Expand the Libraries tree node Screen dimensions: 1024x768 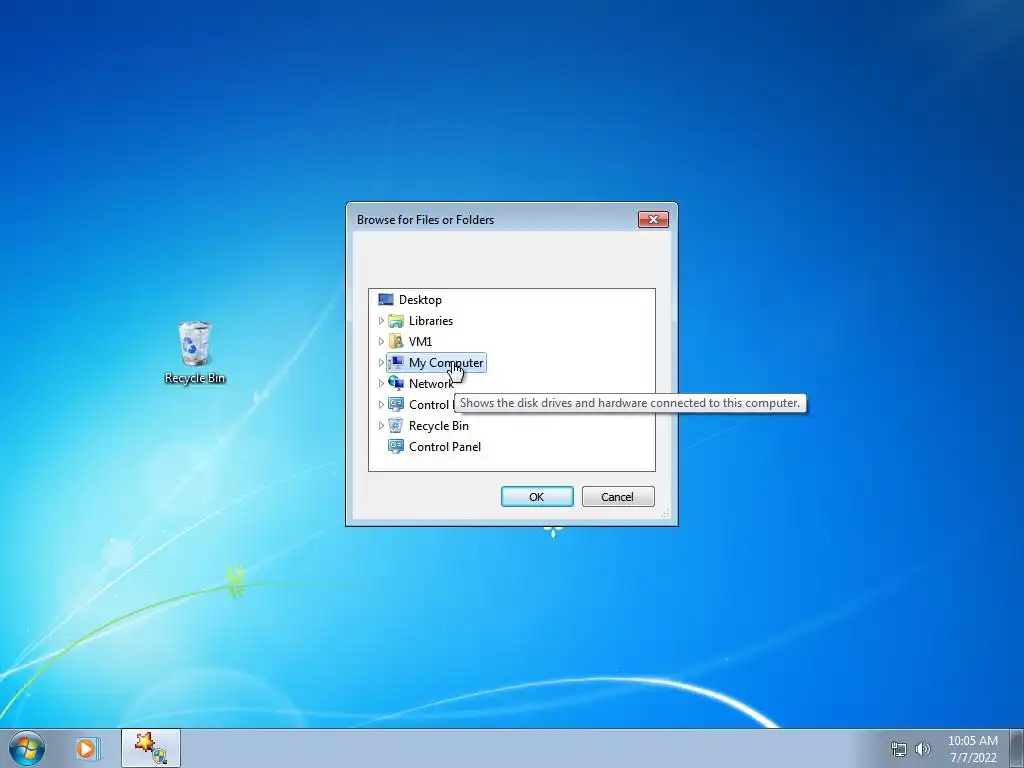381,321
